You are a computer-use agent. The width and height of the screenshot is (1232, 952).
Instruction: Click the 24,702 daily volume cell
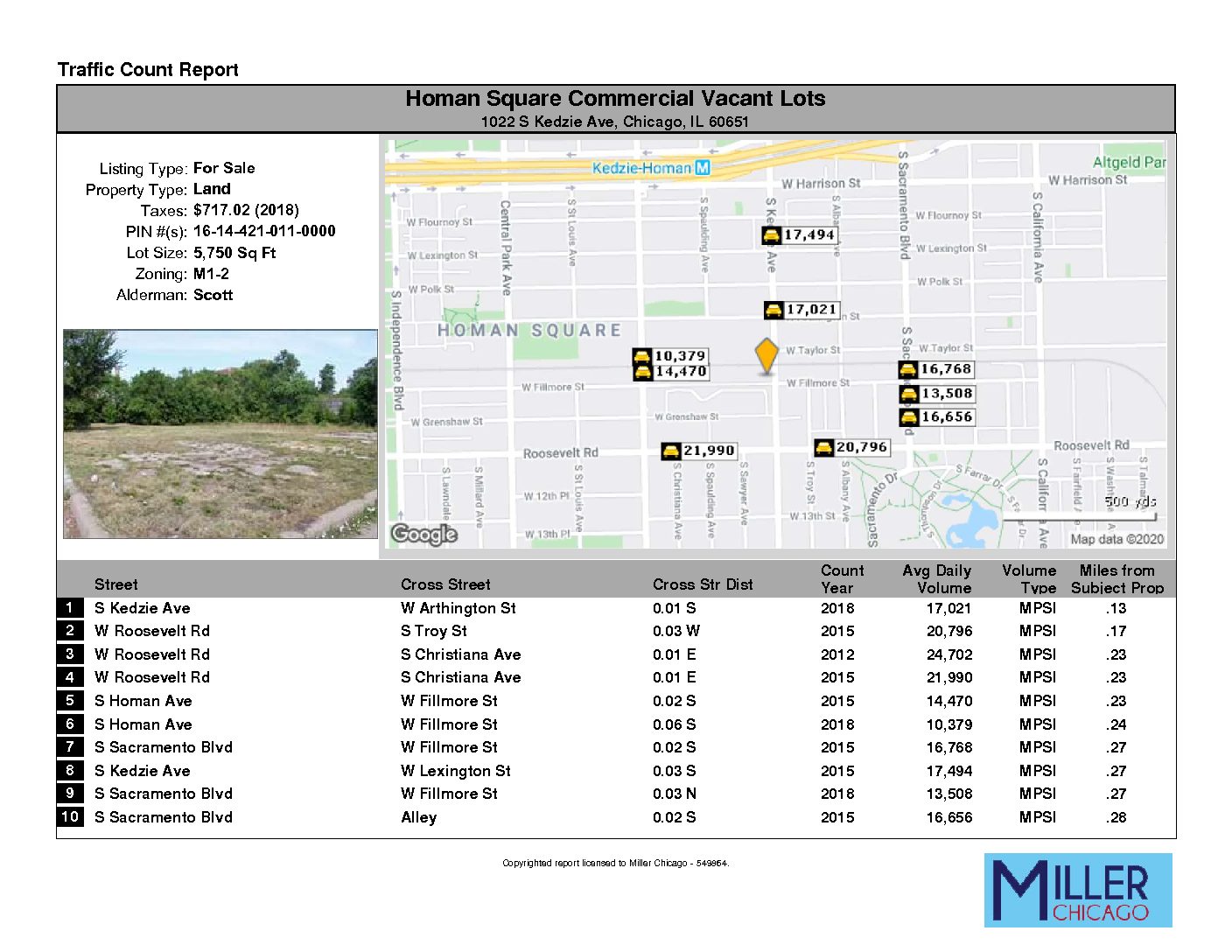coord(949,654)
